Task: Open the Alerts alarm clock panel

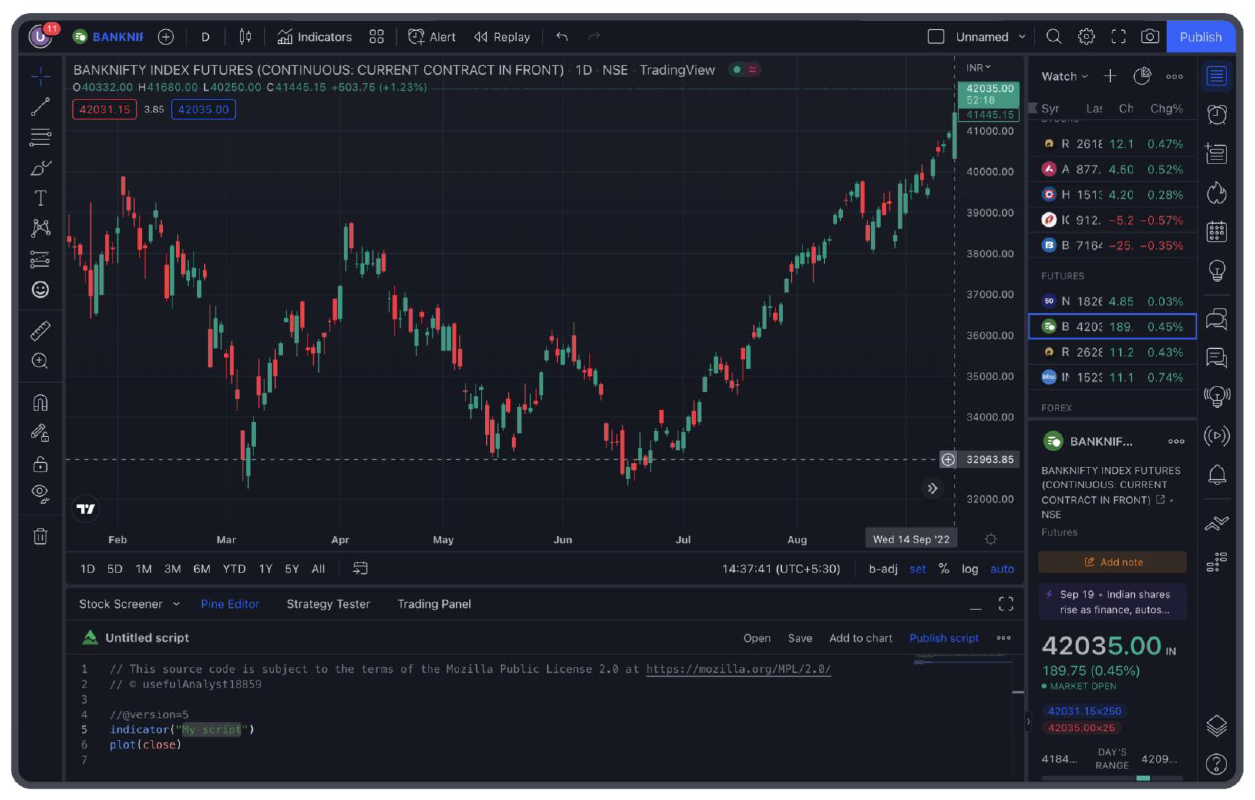Action: pyautogui.click(x=1216, y=114)
